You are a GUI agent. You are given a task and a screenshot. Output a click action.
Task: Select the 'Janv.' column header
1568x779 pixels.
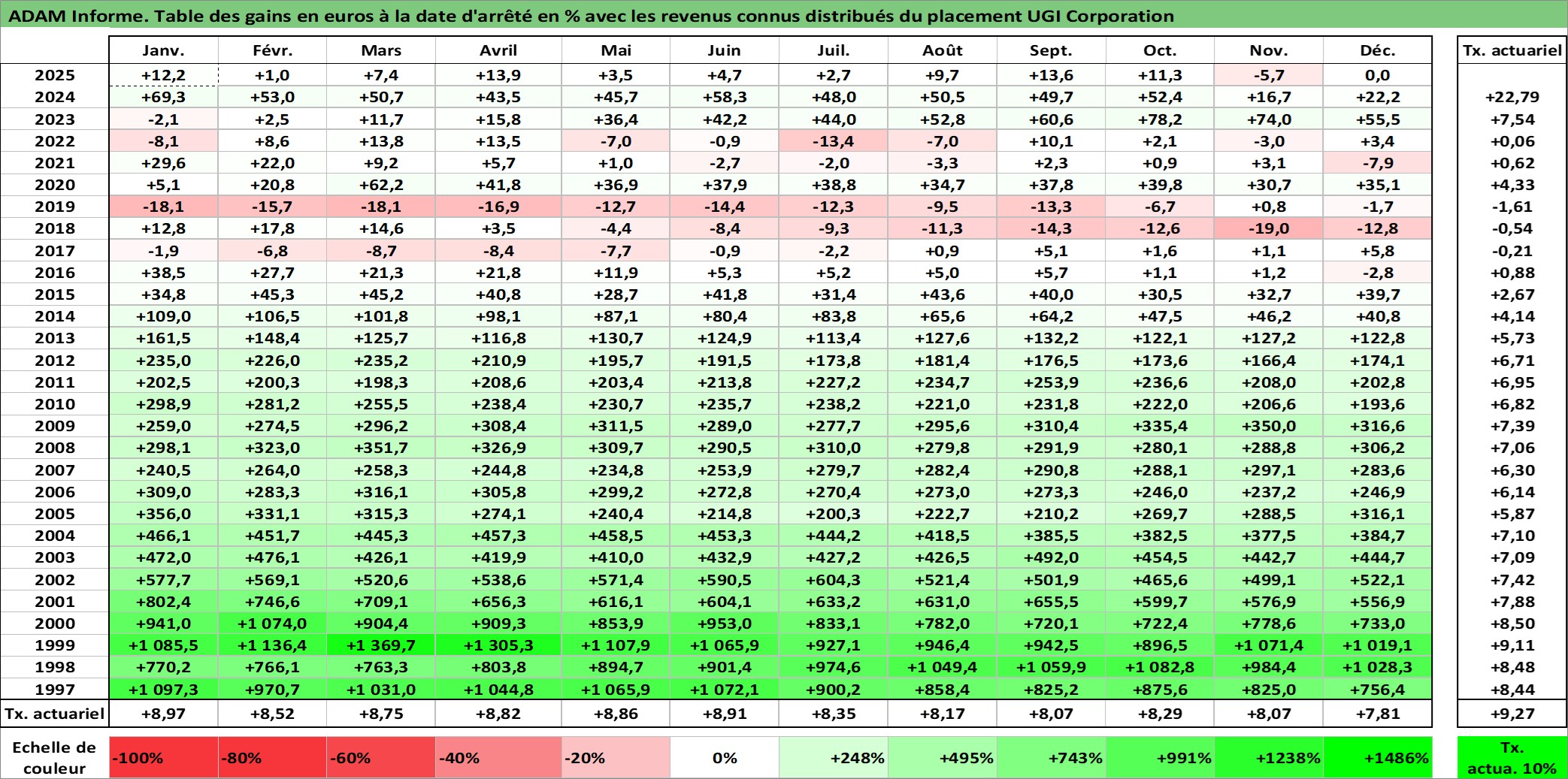pyautogui.click(x=164, y=50)
